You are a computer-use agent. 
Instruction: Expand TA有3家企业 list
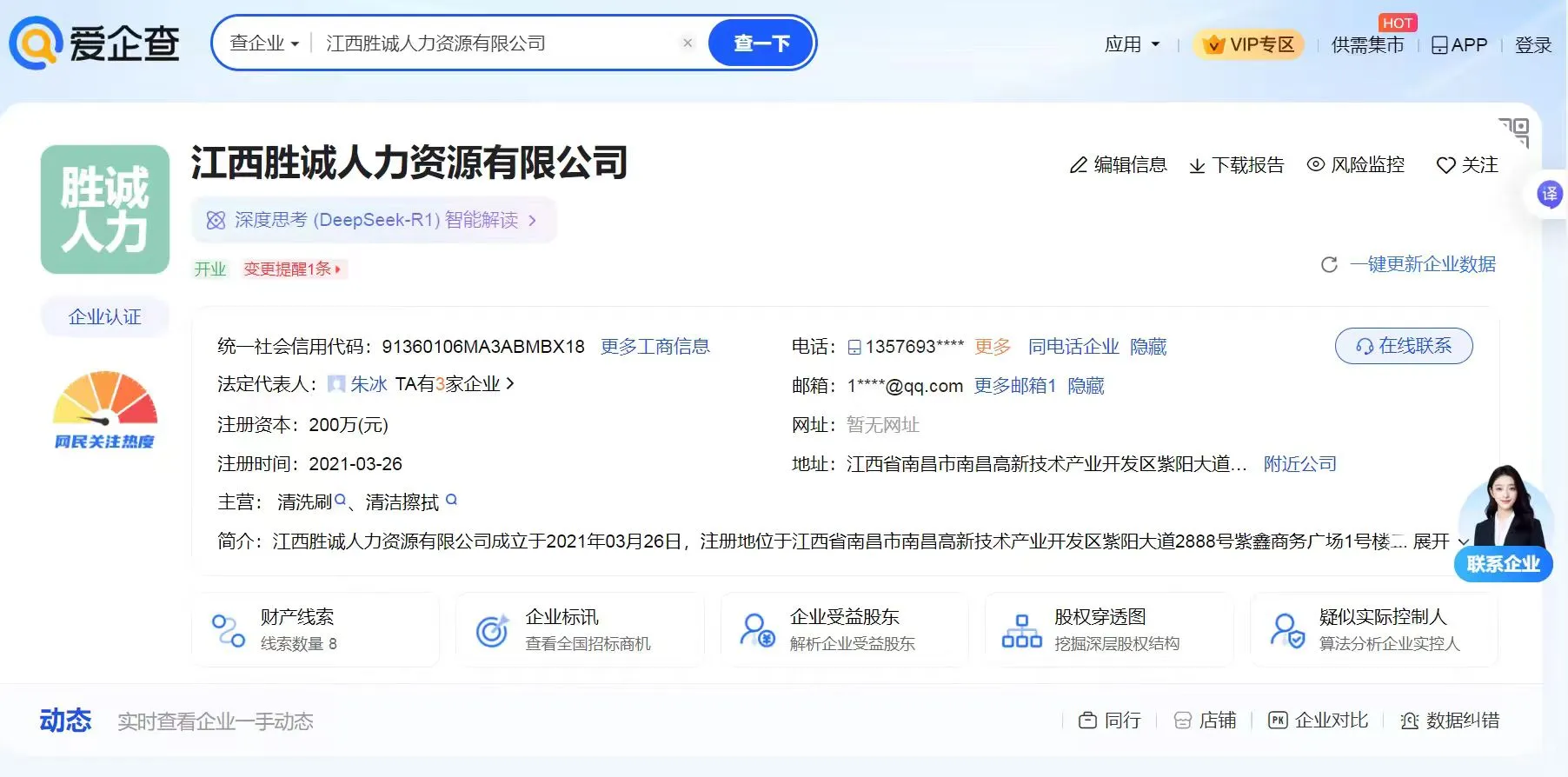click(x=455, y=384)
